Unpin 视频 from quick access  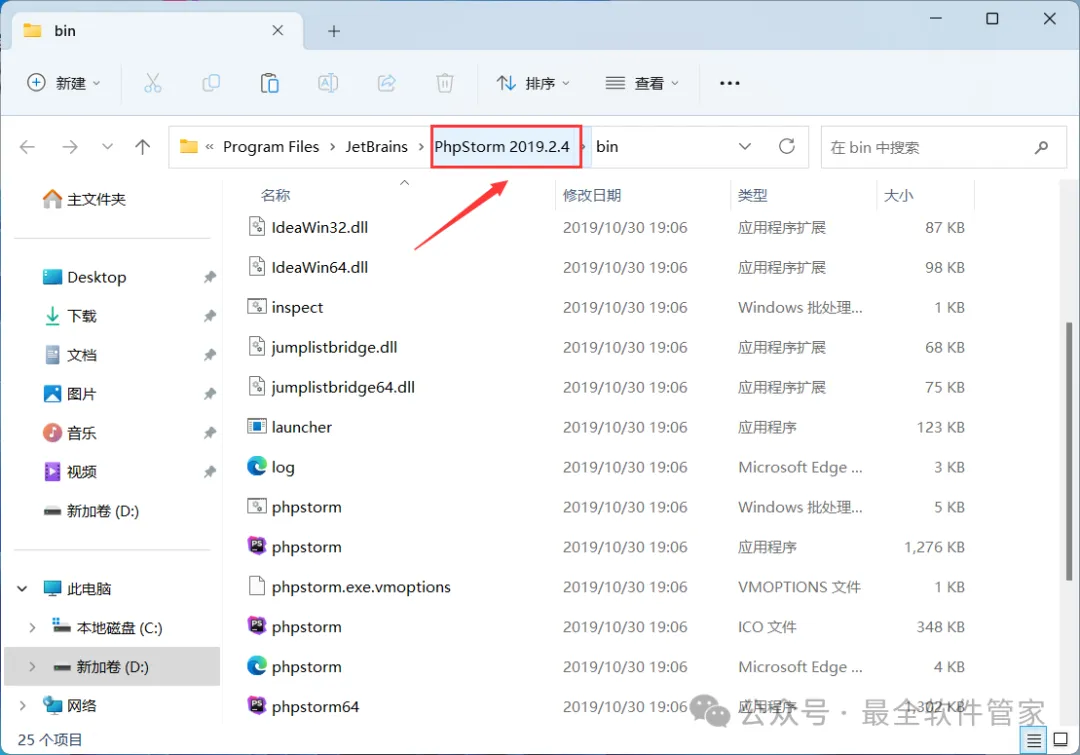tap(209, 472)
